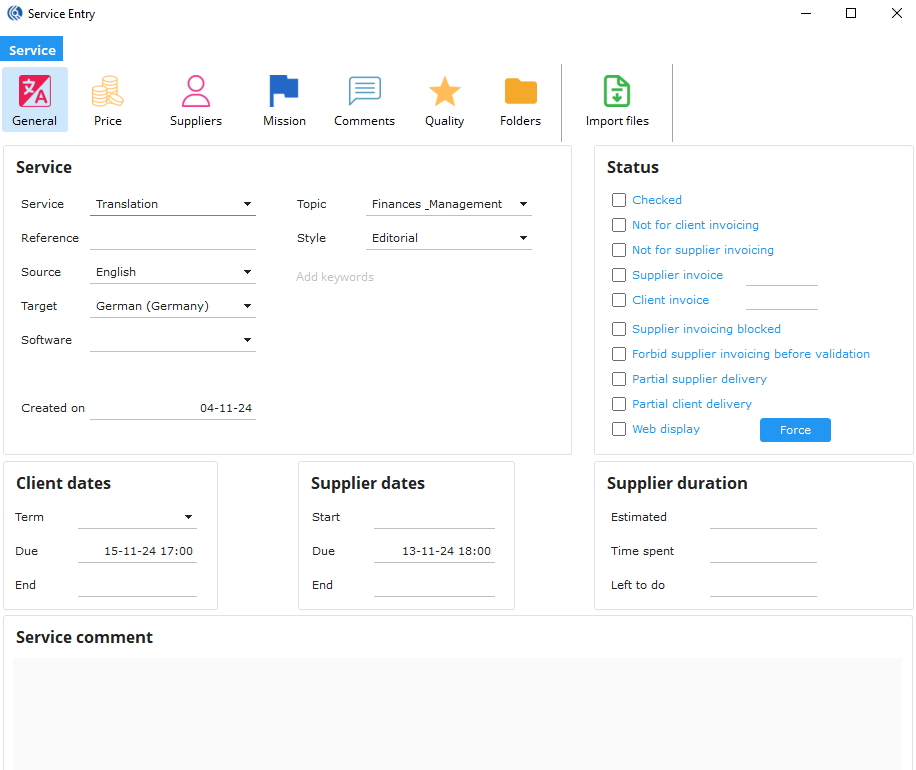Image resolution: width=916 pixels, height=770 pixels.
Task: Click the Partial supplier delivery label
Action: point(699,379)
